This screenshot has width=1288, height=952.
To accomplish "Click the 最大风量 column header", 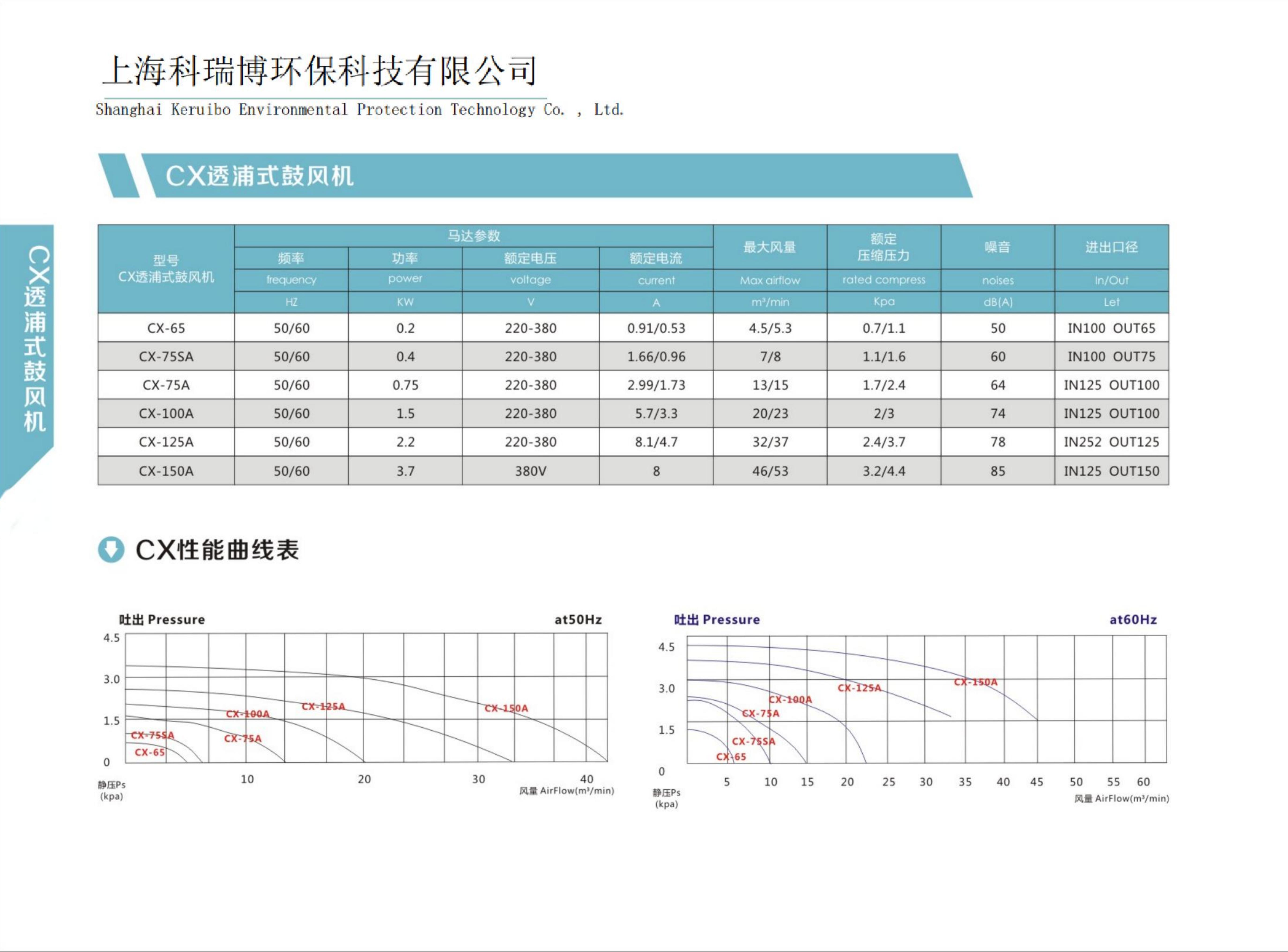I will (770, 247).
